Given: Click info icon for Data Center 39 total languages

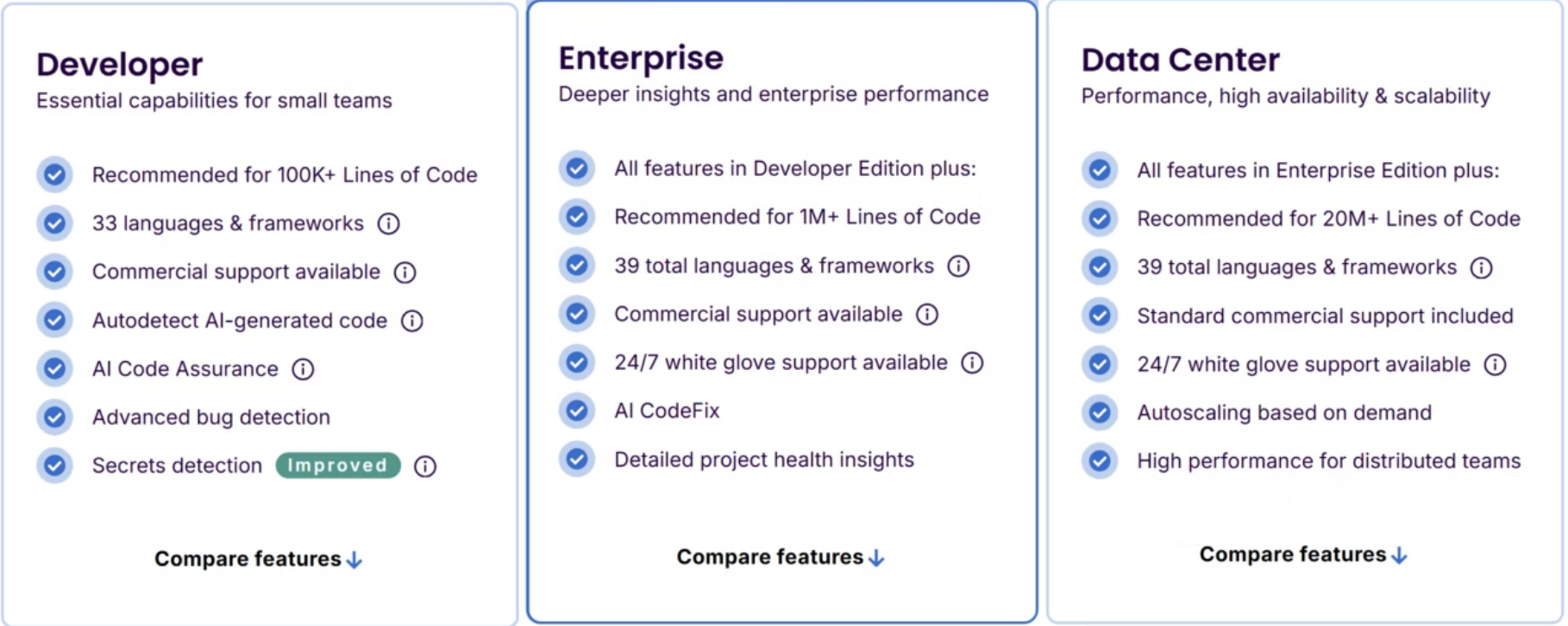Looking at the screenshot, I should 1481,268.
